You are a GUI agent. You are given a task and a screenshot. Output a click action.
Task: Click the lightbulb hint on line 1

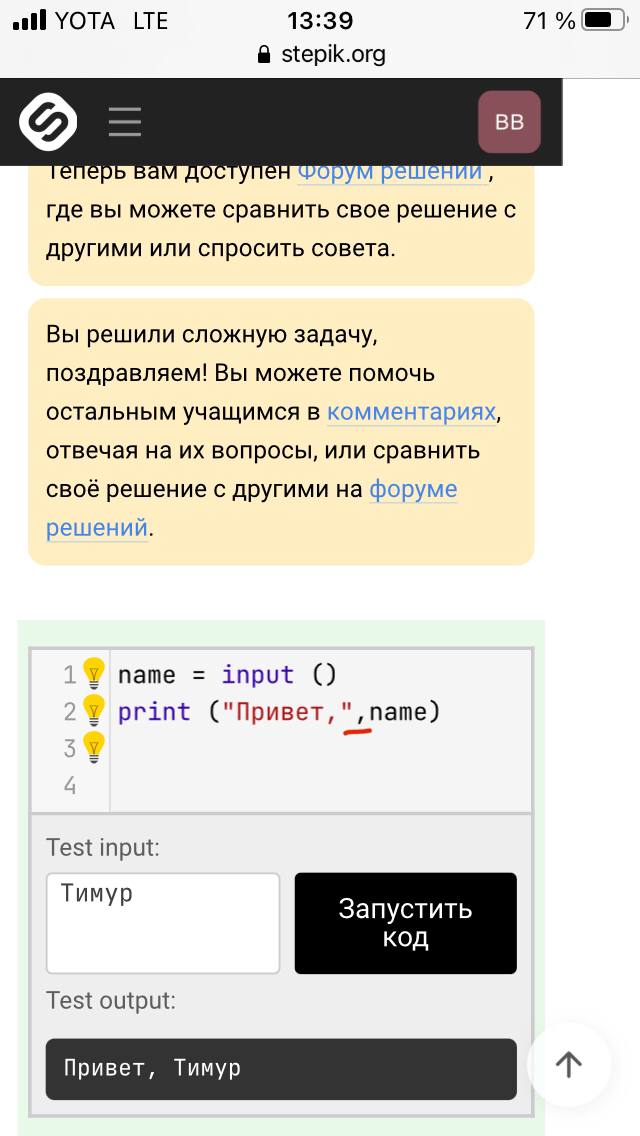coord(93,674)
